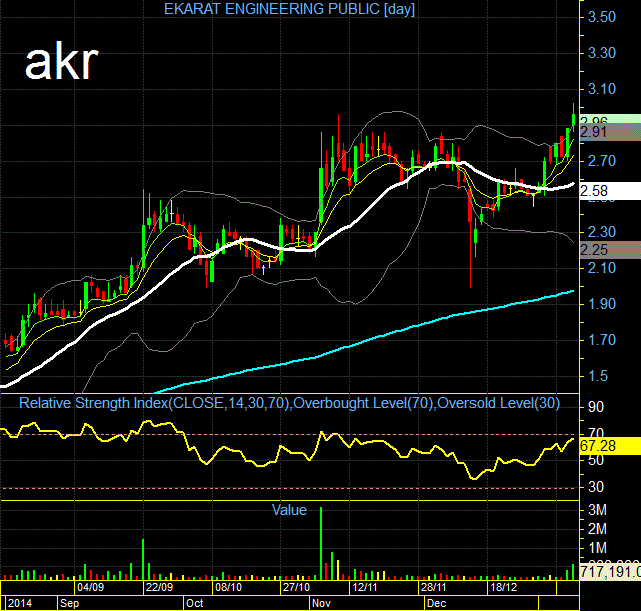Select the 3.50 price axis label
The image size is (641, 611).
pos(601,17)
